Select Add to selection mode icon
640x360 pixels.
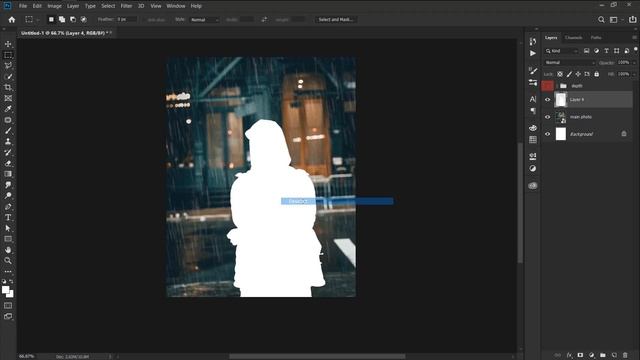click(x=62, y=20)
